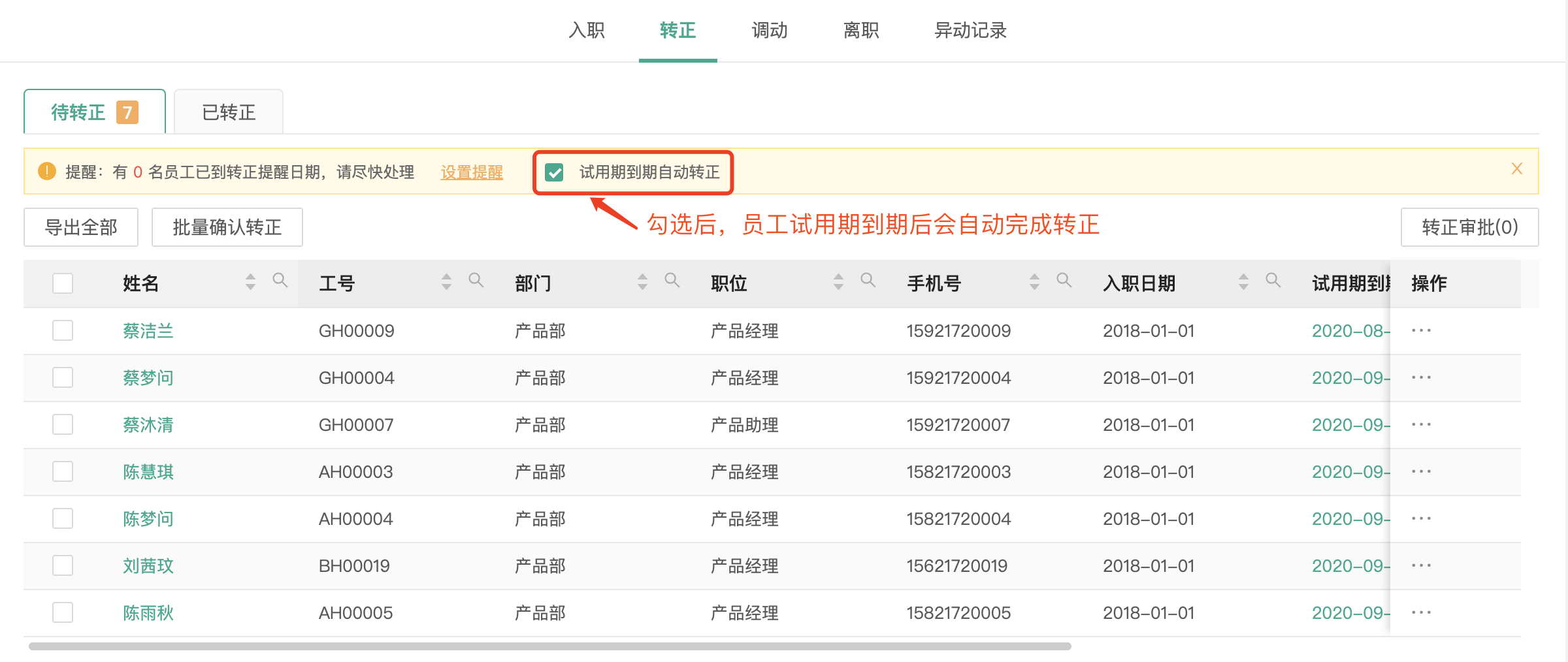1568x662 pixels.
Task: Close the yellow reminder banner
Action: click(x=1517, y=169)
